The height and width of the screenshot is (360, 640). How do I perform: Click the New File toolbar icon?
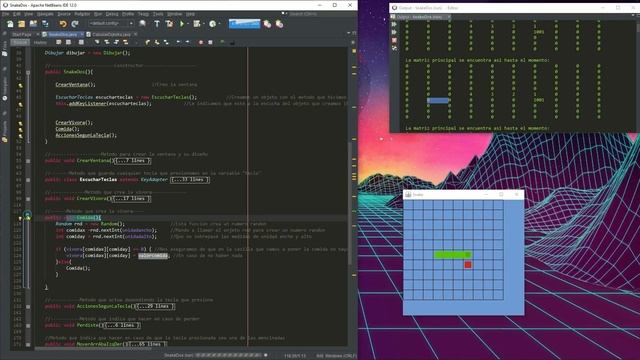point(10,24)
